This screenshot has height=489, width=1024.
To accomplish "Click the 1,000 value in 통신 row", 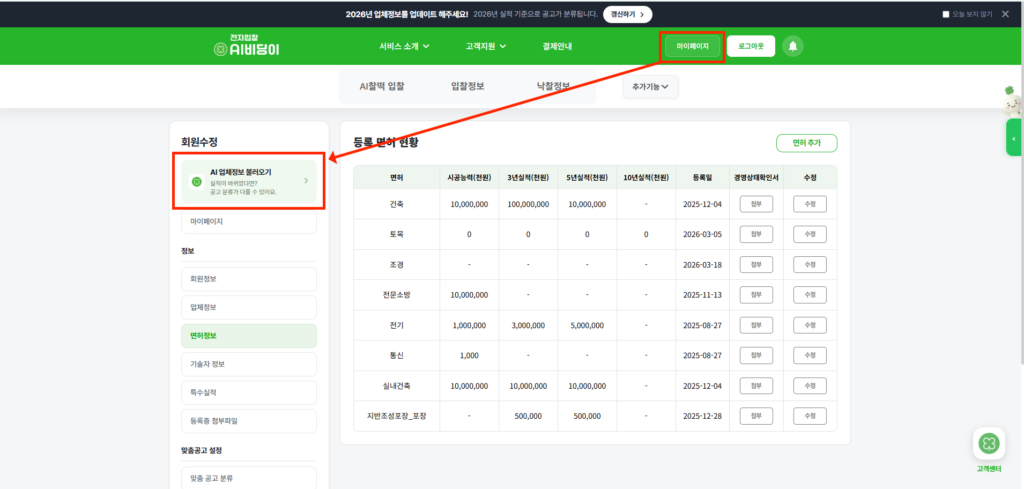I will [469, 355].
